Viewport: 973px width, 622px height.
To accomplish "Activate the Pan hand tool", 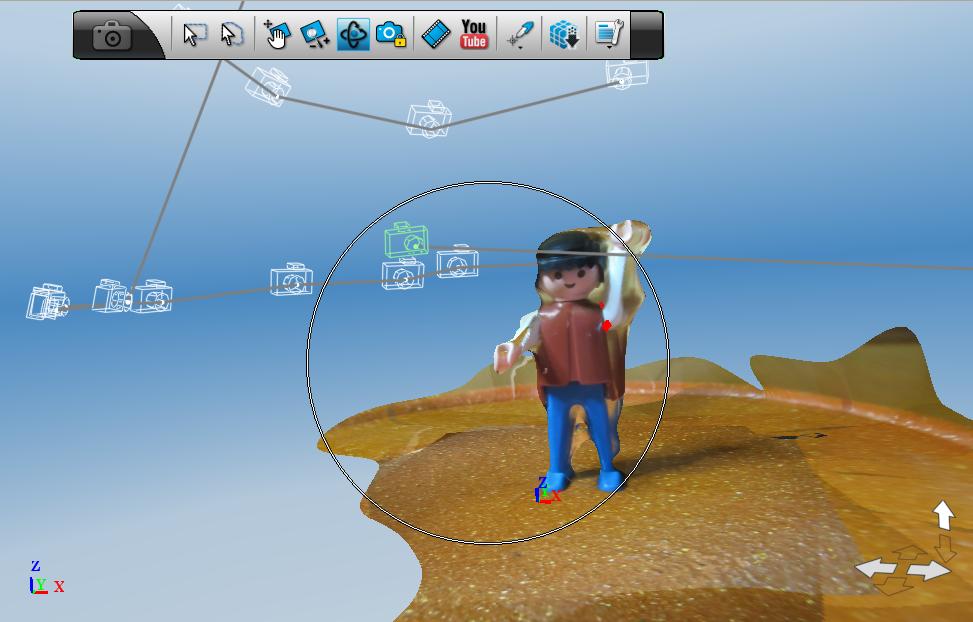I will [x=277, y=34].
